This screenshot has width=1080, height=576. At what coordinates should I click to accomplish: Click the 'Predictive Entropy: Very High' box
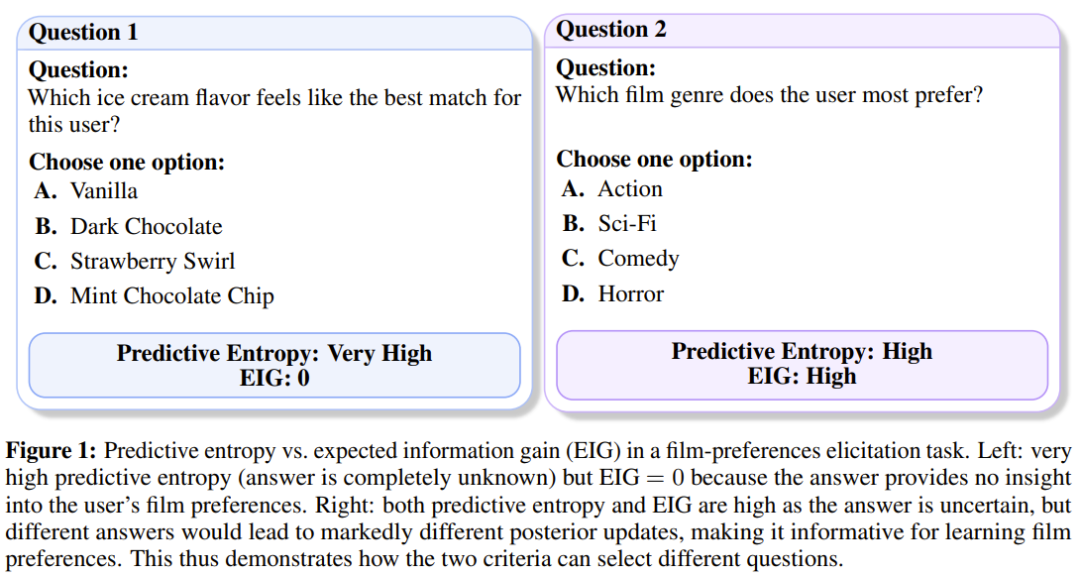click(x=275, y=365)
